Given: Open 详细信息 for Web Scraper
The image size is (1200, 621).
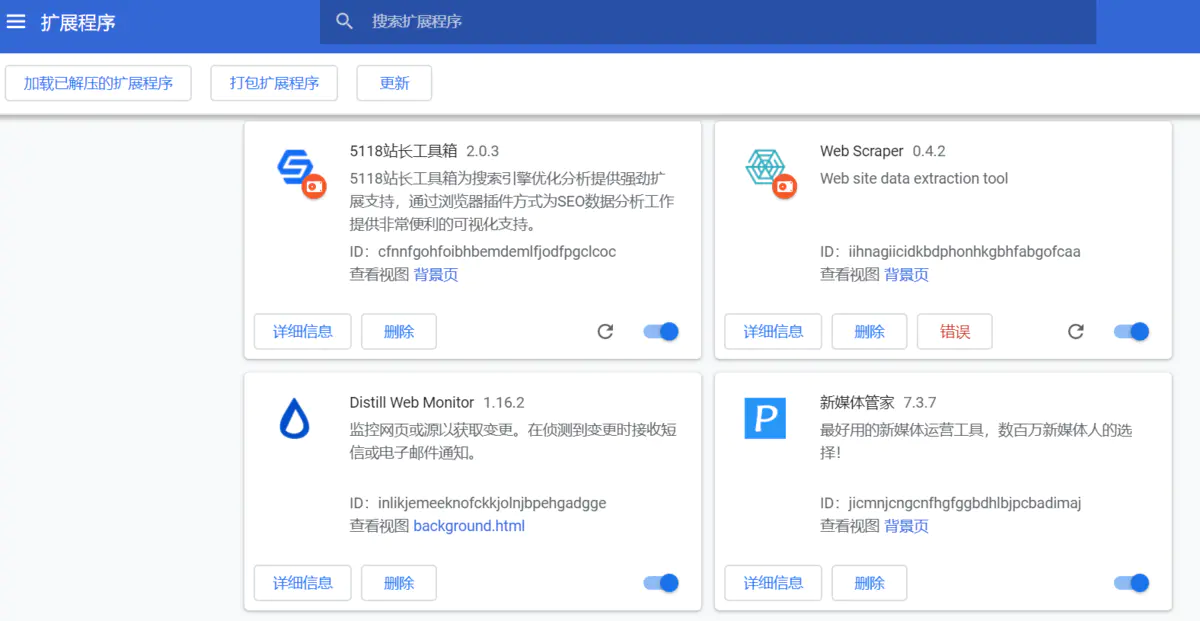Looking at the screenshot, I should point(773,331).
